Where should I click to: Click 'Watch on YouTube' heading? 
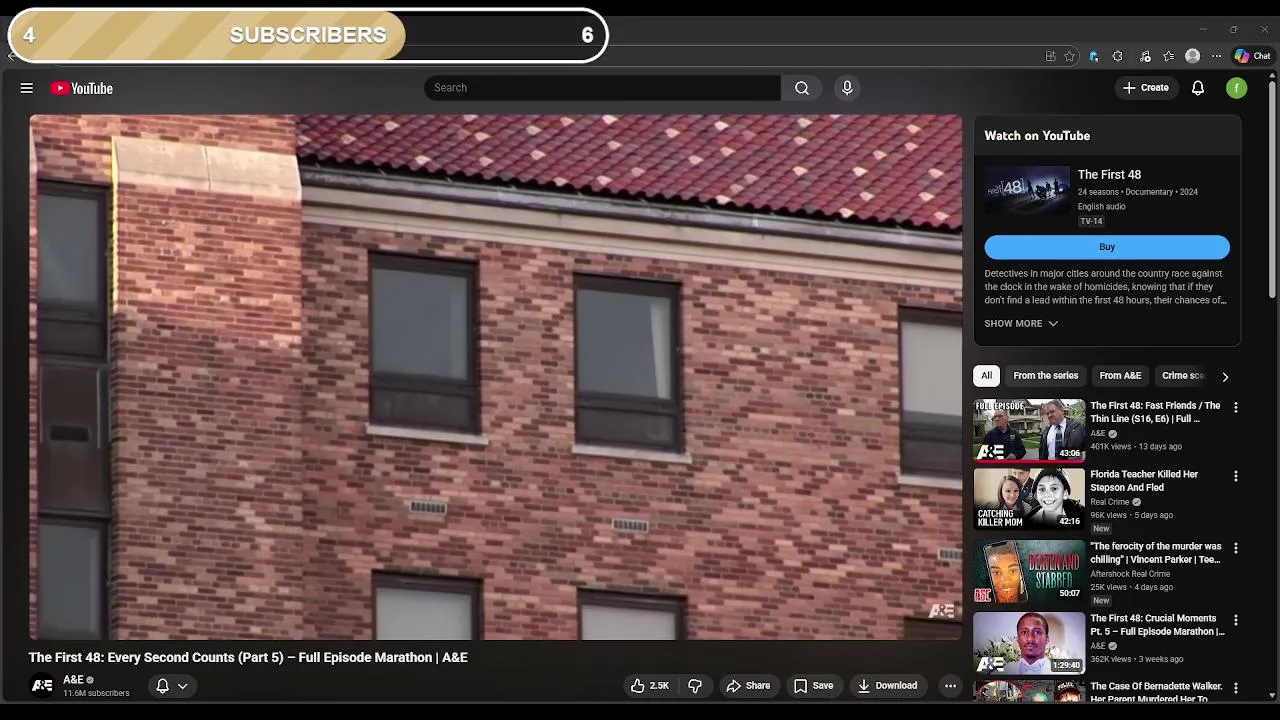coord(1037,136)
